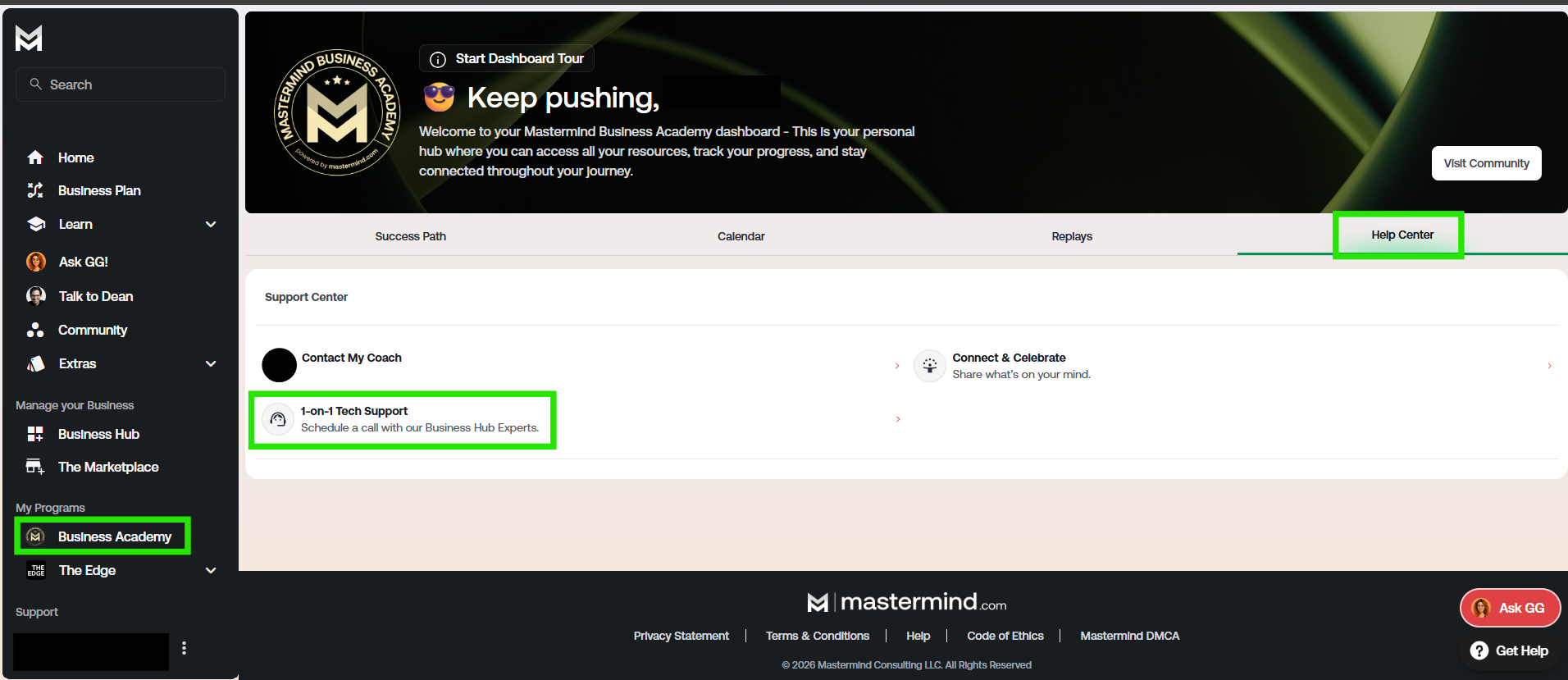Viewport: 1568px width, 680px height.
Task: Click the Business Hub grid icon
Action: 35,434
